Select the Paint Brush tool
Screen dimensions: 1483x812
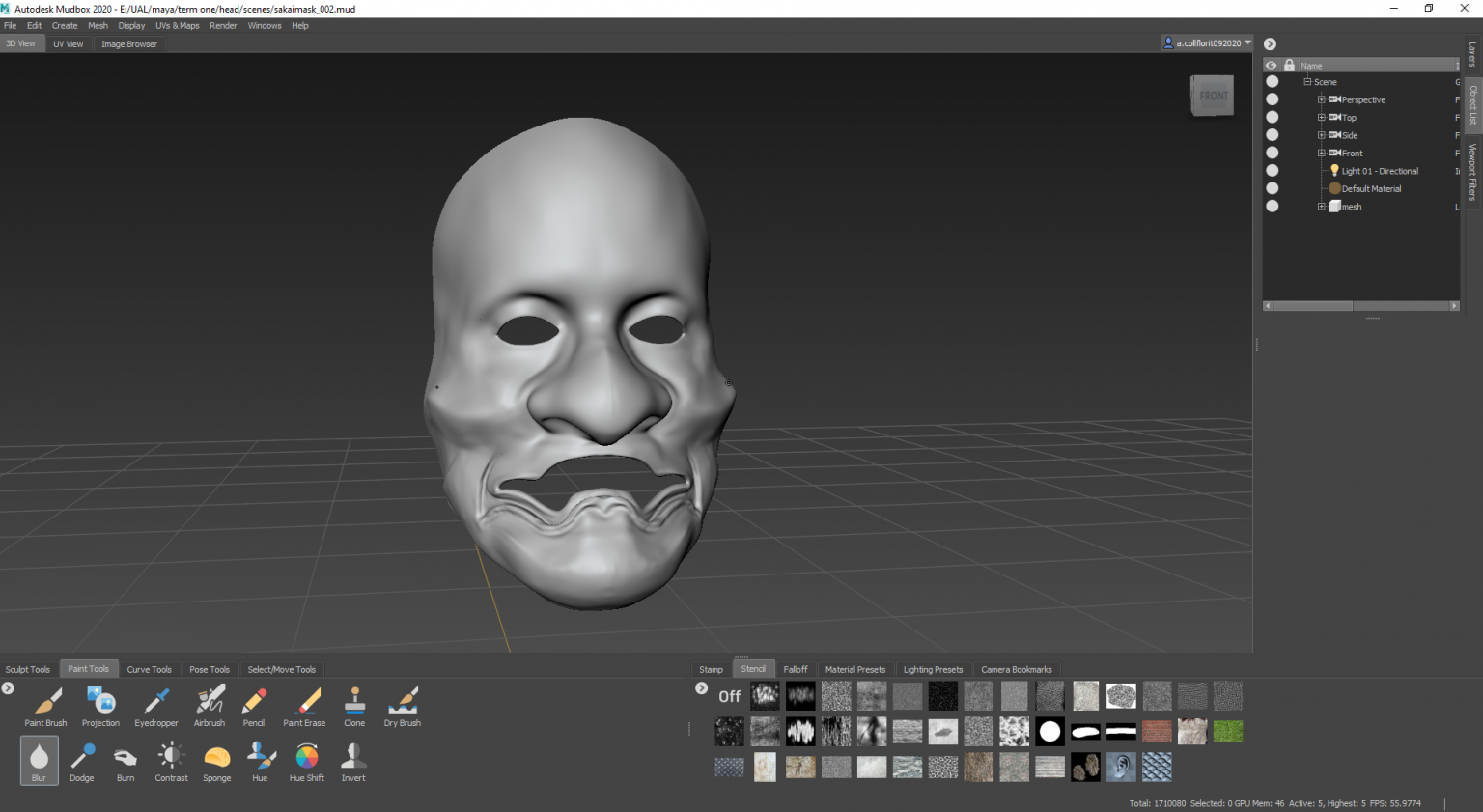45,705
